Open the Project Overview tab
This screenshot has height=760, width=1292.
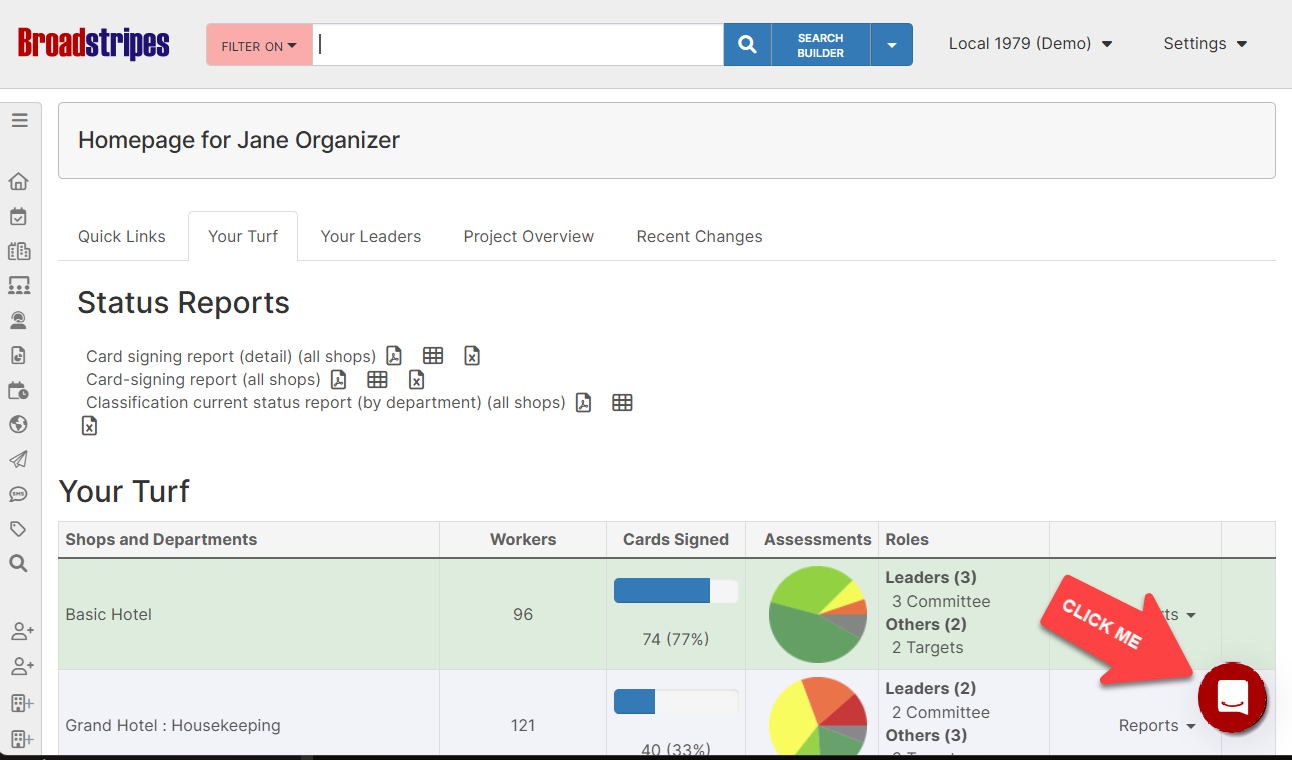(529, 237)
